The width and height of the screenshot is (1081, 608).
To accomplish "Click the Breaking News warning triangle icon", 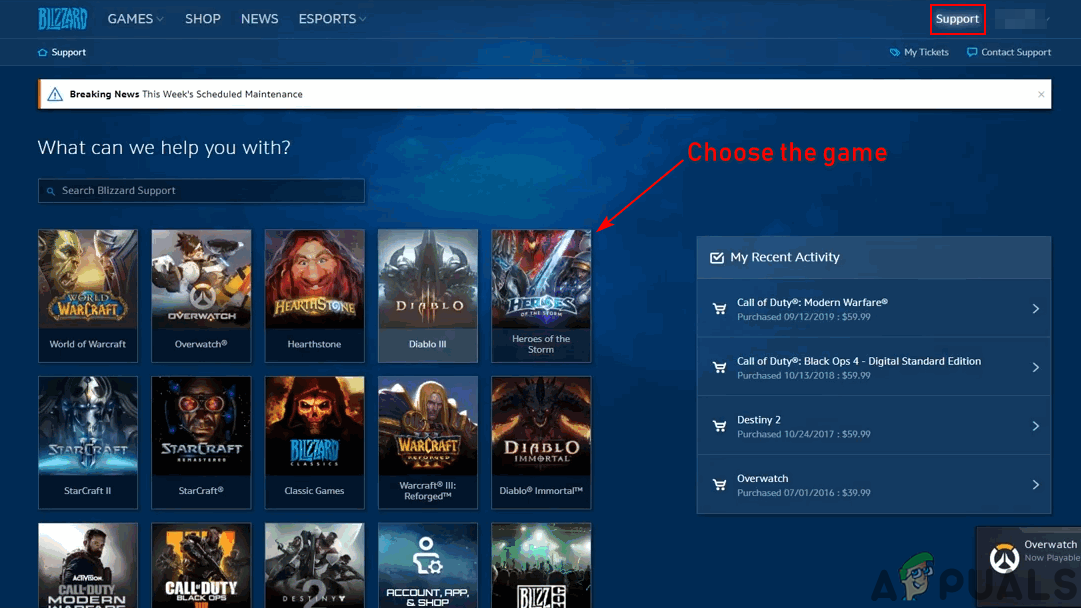I will coord(55,94).
